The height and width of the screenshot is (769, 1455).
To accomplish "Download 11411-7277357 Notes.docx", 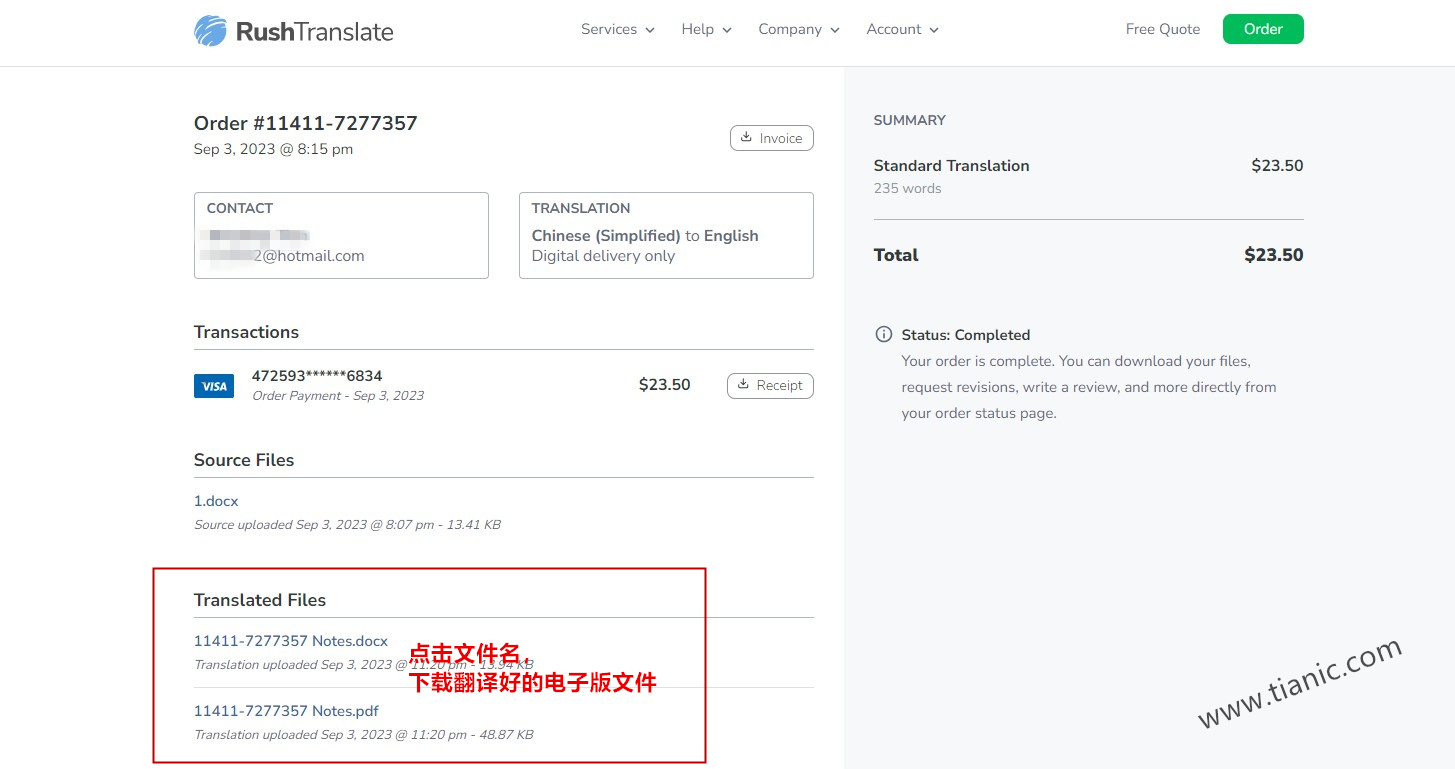I will point(291,641).
